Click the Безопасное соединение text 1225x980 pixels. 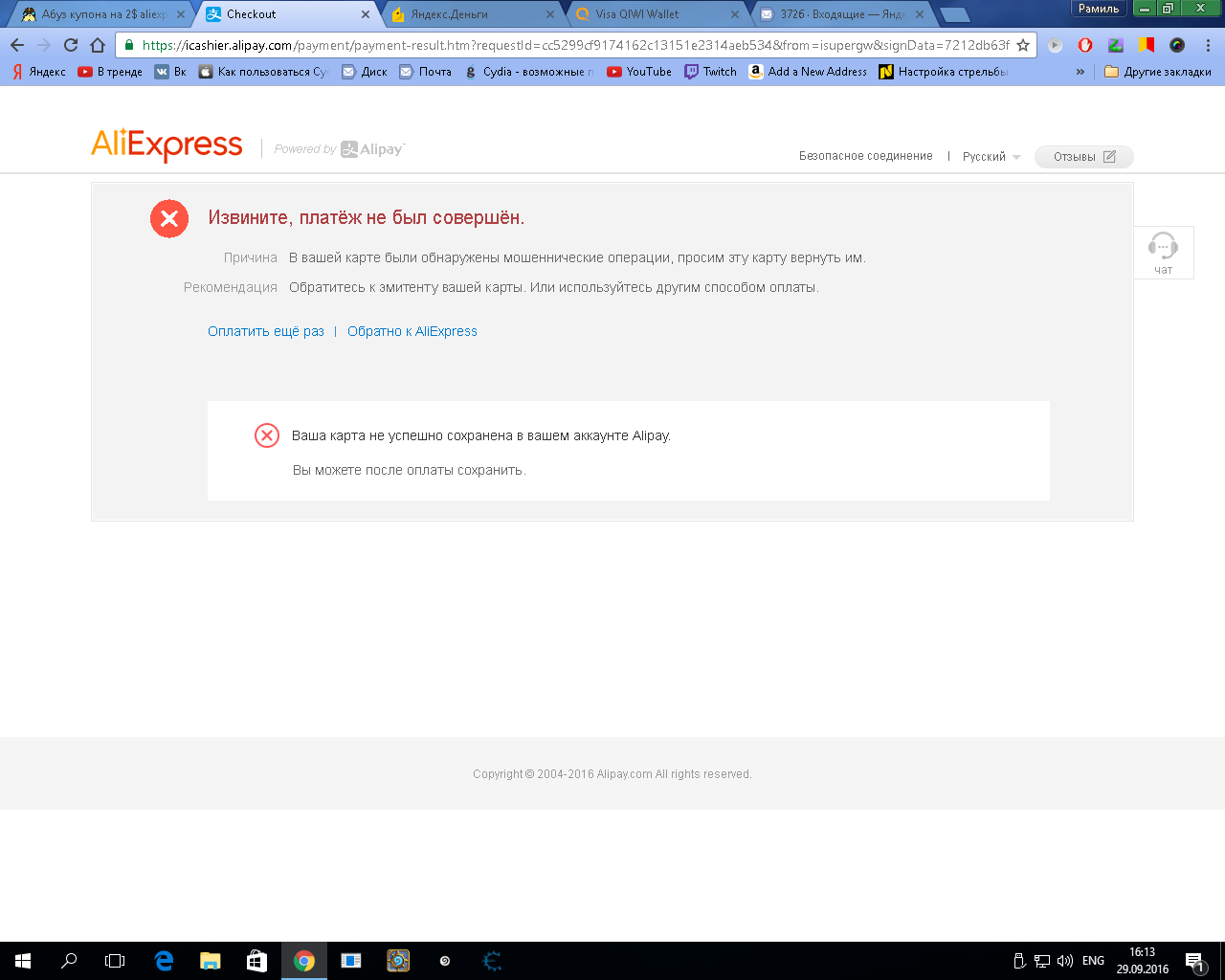tap(866, 156)
